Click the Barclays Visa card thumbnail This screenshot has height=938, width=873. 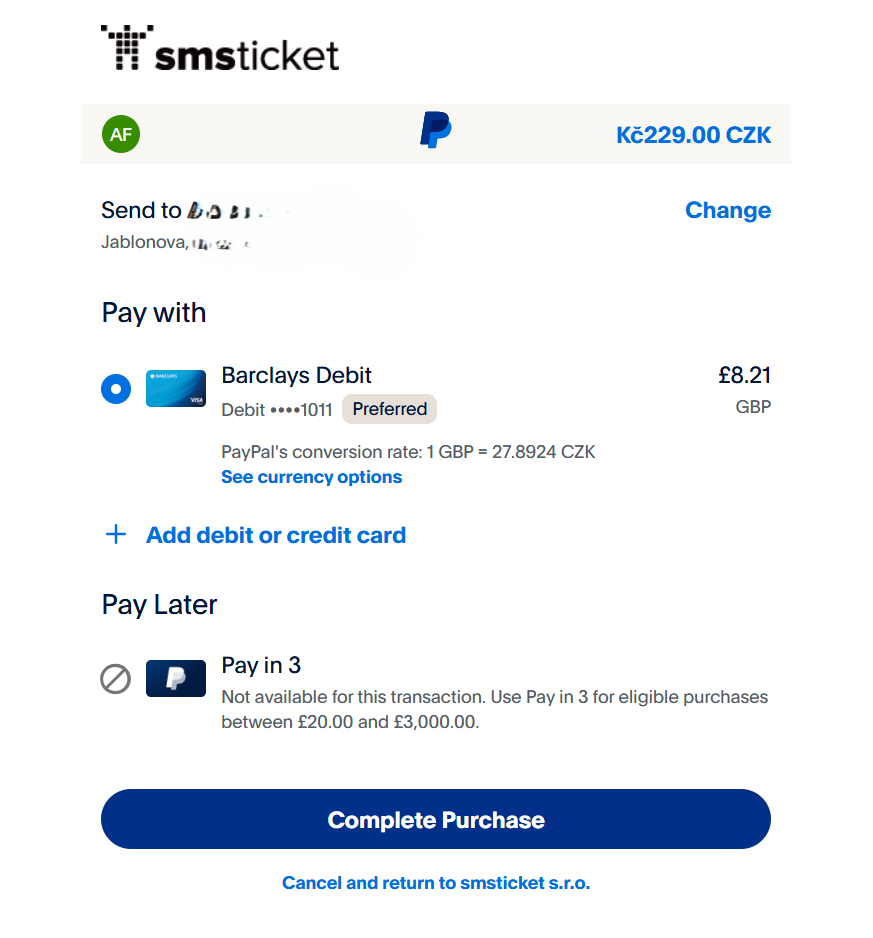[175, 388]
